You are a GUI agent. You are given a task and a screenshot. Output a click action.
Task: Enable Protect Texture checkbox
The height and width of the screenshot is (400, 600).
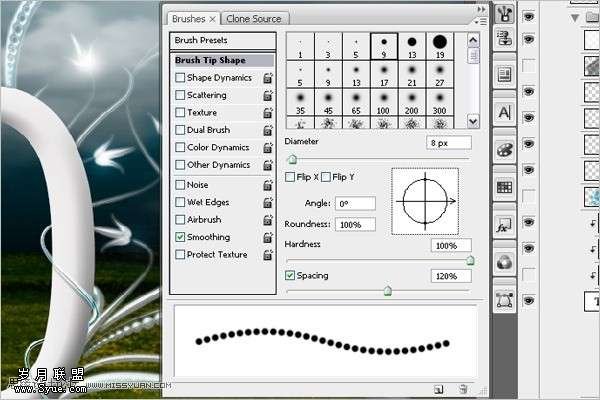coord(180,255)
